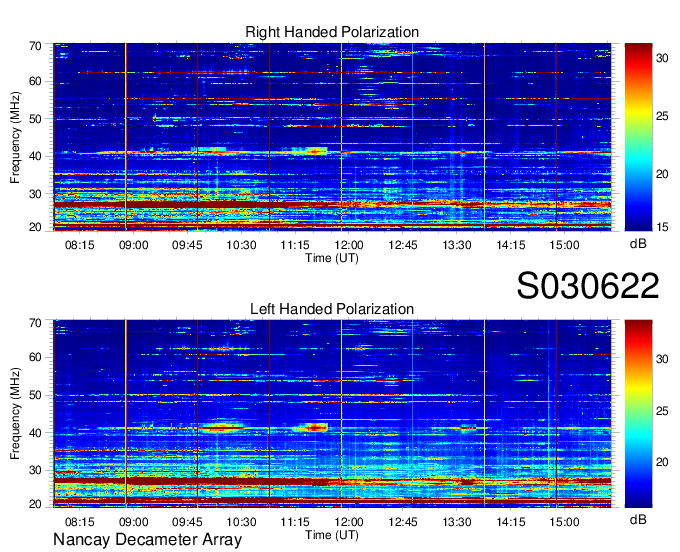Image resolution: width=680 pixels, height=552 pixels.
Task: Click 10:30 tick under Right Handed plot
Action: point(241,245)
